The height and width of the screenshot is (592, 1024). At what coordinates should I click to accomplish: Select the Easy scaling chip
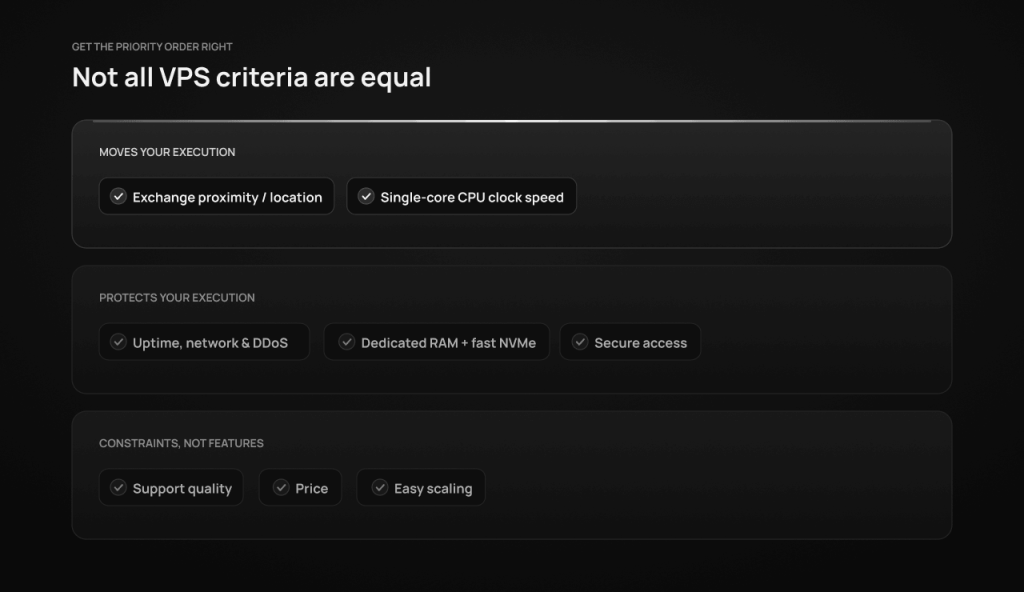click(421, 487)
